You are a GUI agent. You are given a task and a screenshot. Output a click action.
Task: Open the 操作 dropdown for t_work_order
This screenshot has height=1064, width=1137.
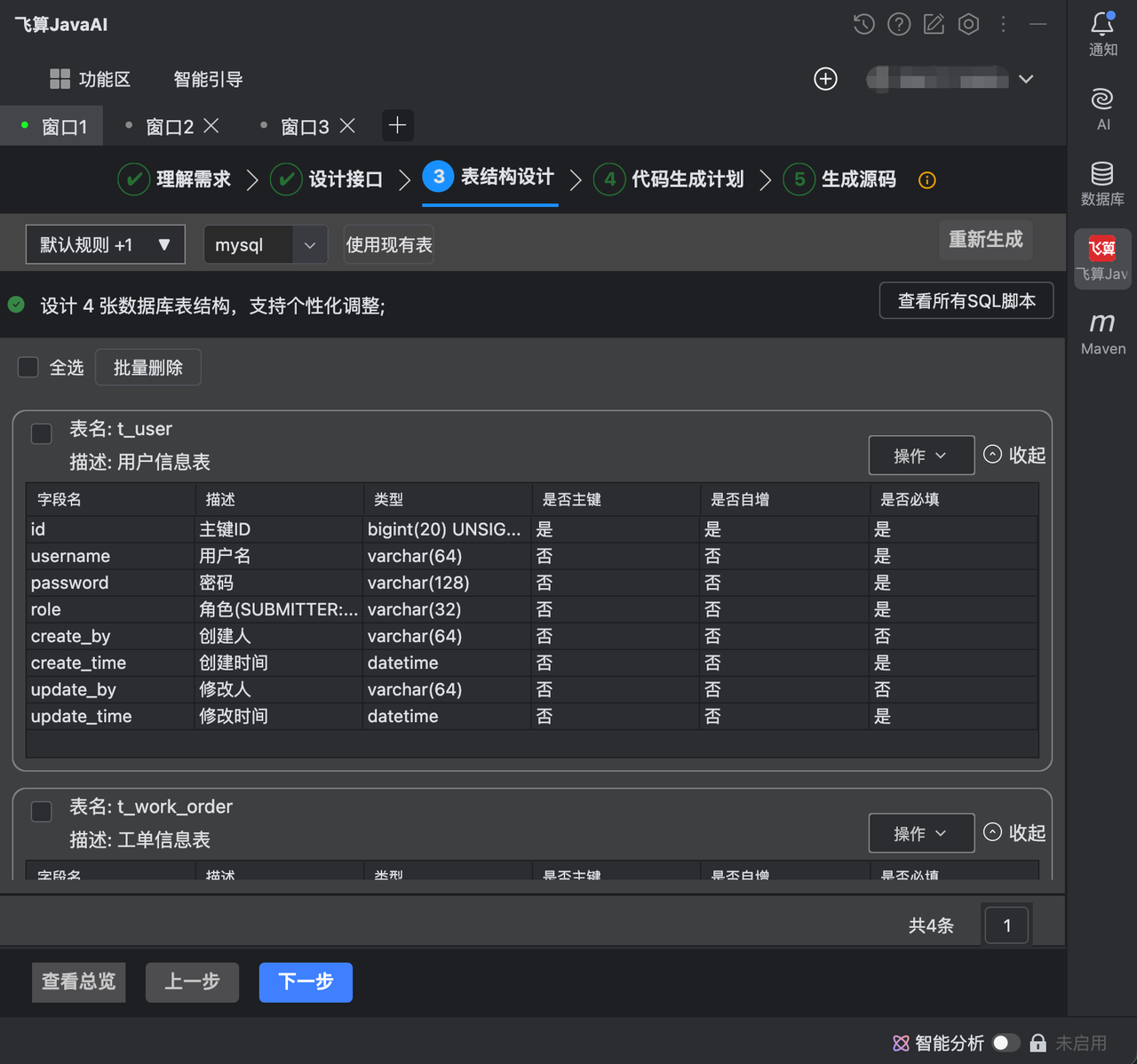(921, 833)
